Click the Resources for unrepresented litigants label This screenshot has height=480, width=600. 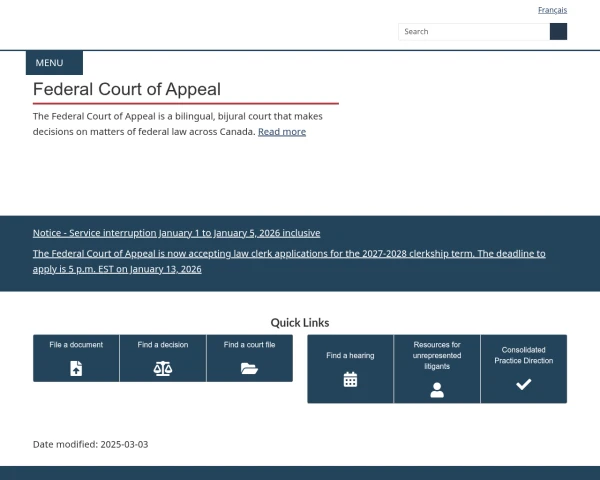[x=437, y=356]
